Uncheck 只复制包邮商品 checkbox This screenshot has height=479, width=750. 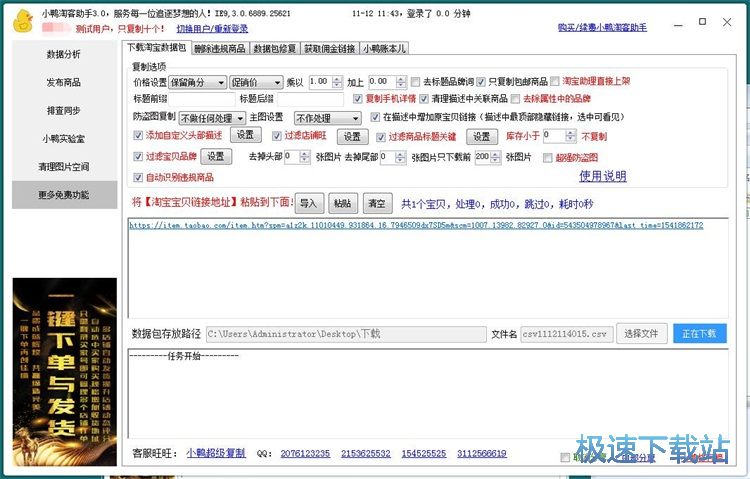pyautogui.click(x=481, y=82)
